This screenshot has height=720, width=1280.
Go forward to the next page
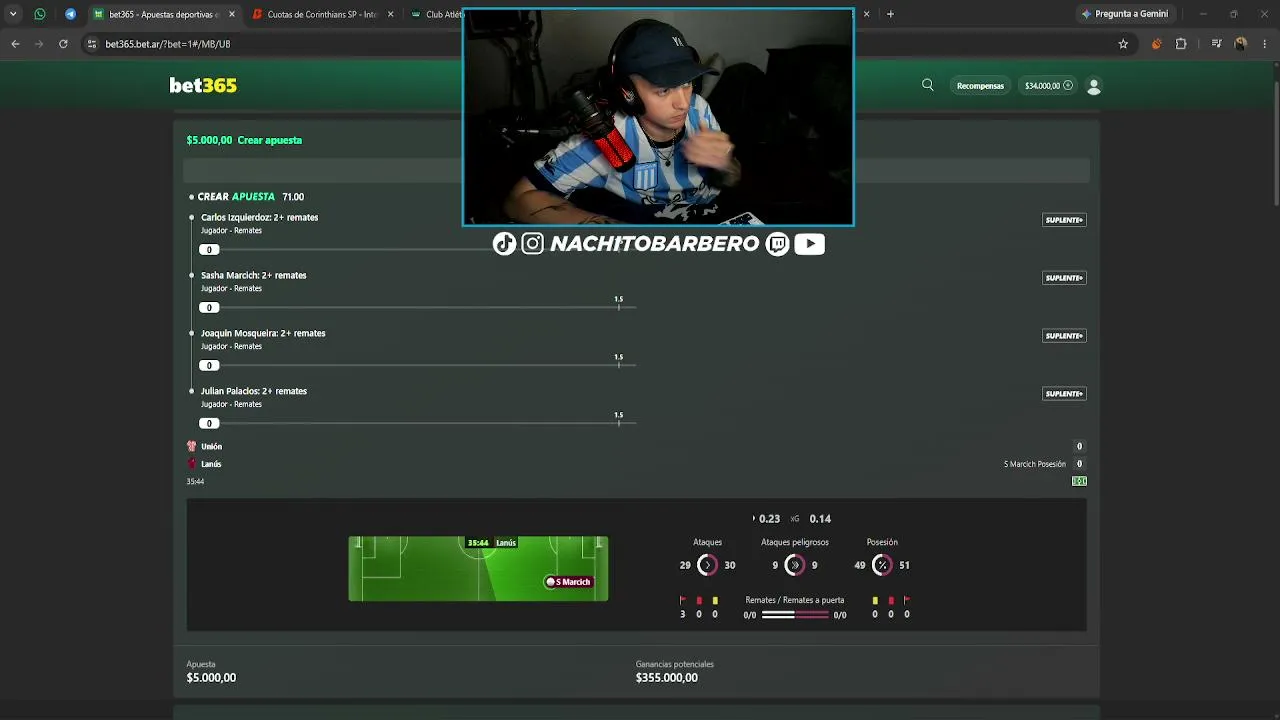[39, 44]
